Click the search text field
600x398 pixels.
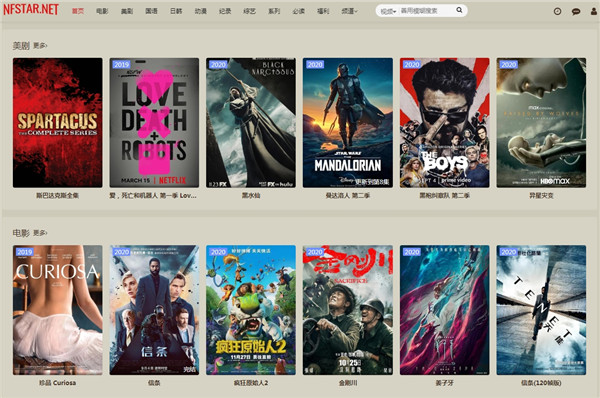(426, 11)
